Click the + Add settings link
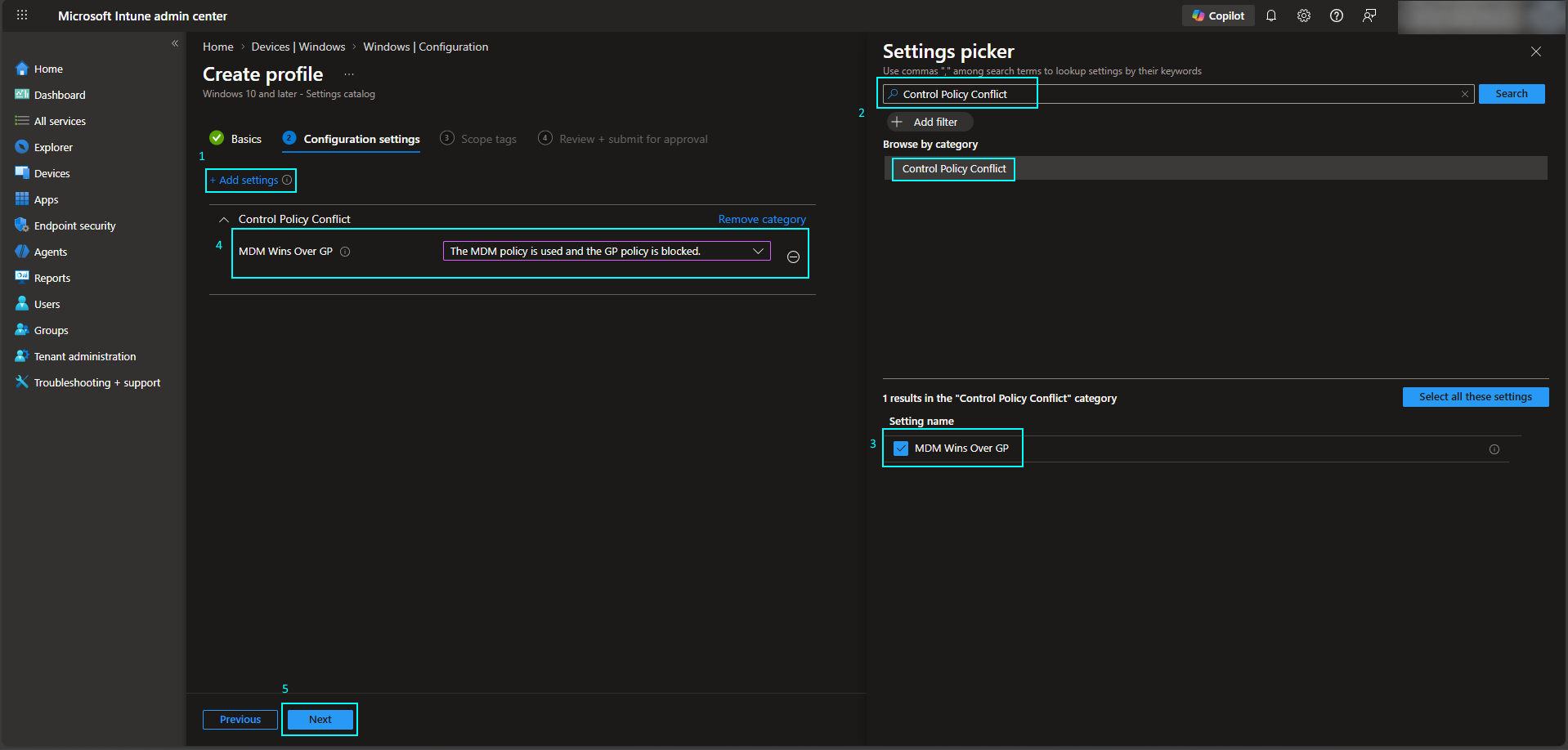 point(244,180)
